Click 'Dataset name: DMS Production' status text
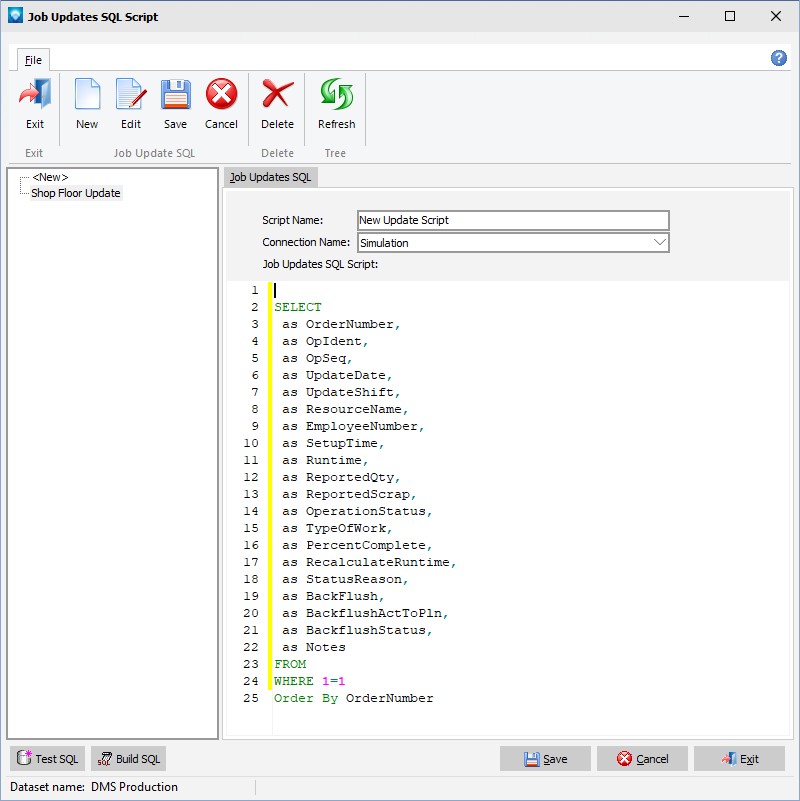This screenshot has height=801, width=800. click(94, 787)
